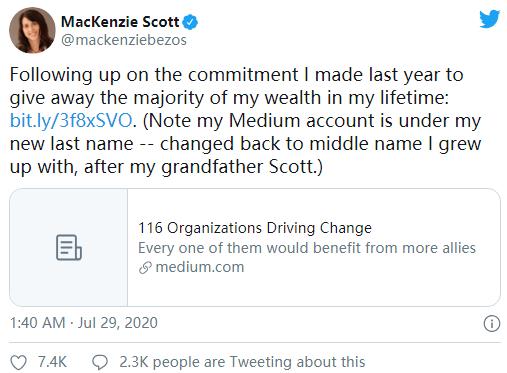
Task: Click the 7.4K likes count
Action: 52,362
